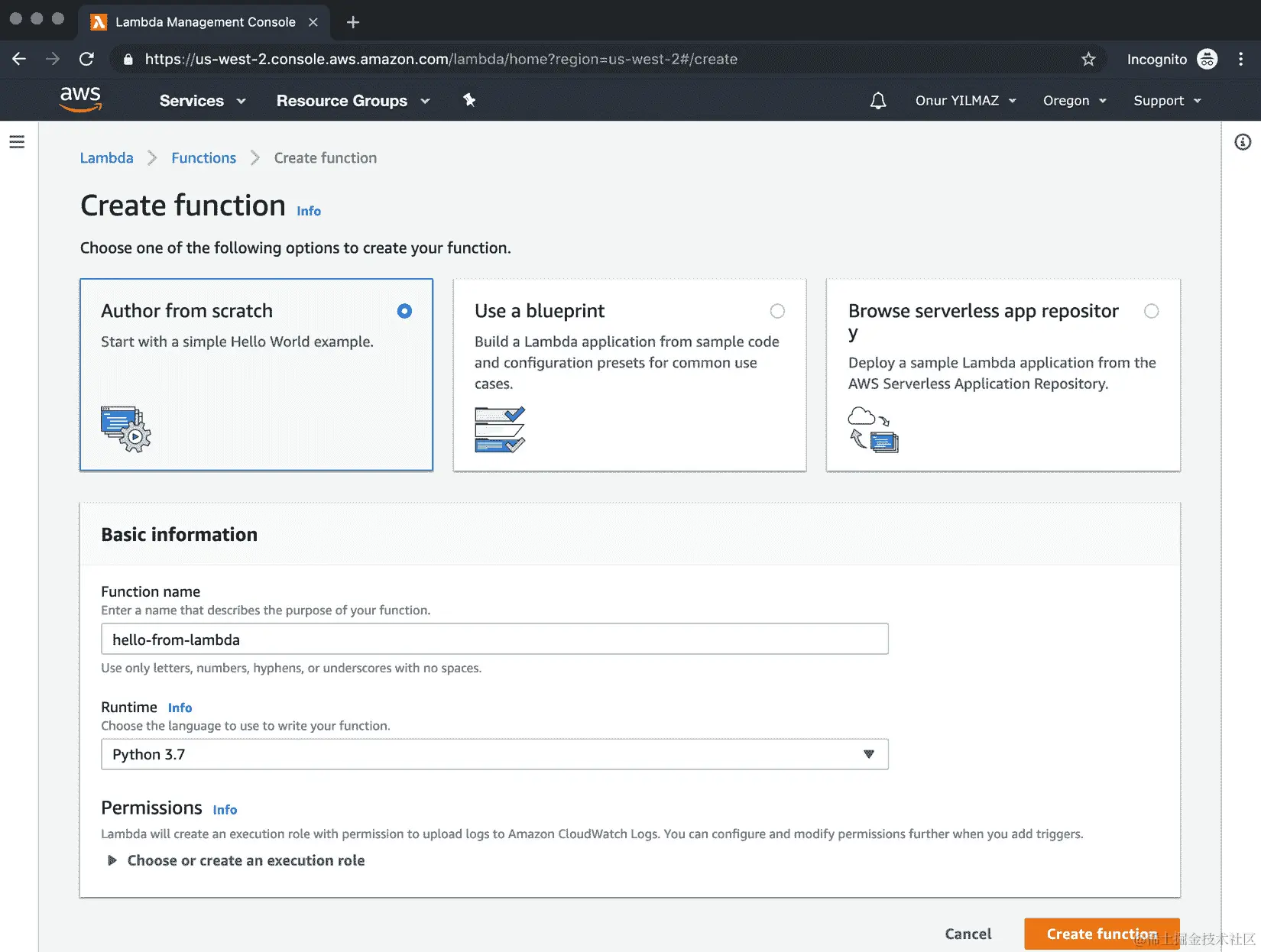
Task: Click the Create function button
Action: 1101,934
